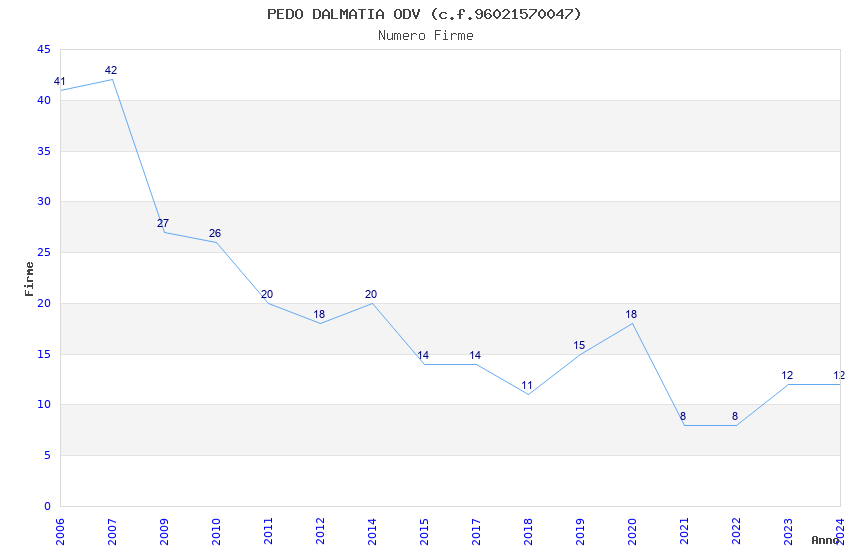Click the 30 y-axis tick label

tap(43, 202)
